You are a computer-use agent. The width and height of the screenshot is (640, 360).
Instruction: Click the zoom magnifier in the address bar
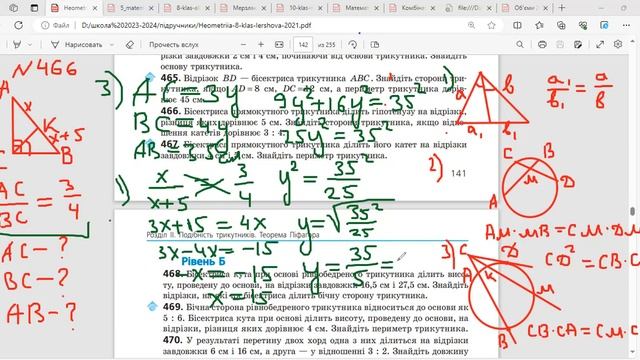pos(471,25)
